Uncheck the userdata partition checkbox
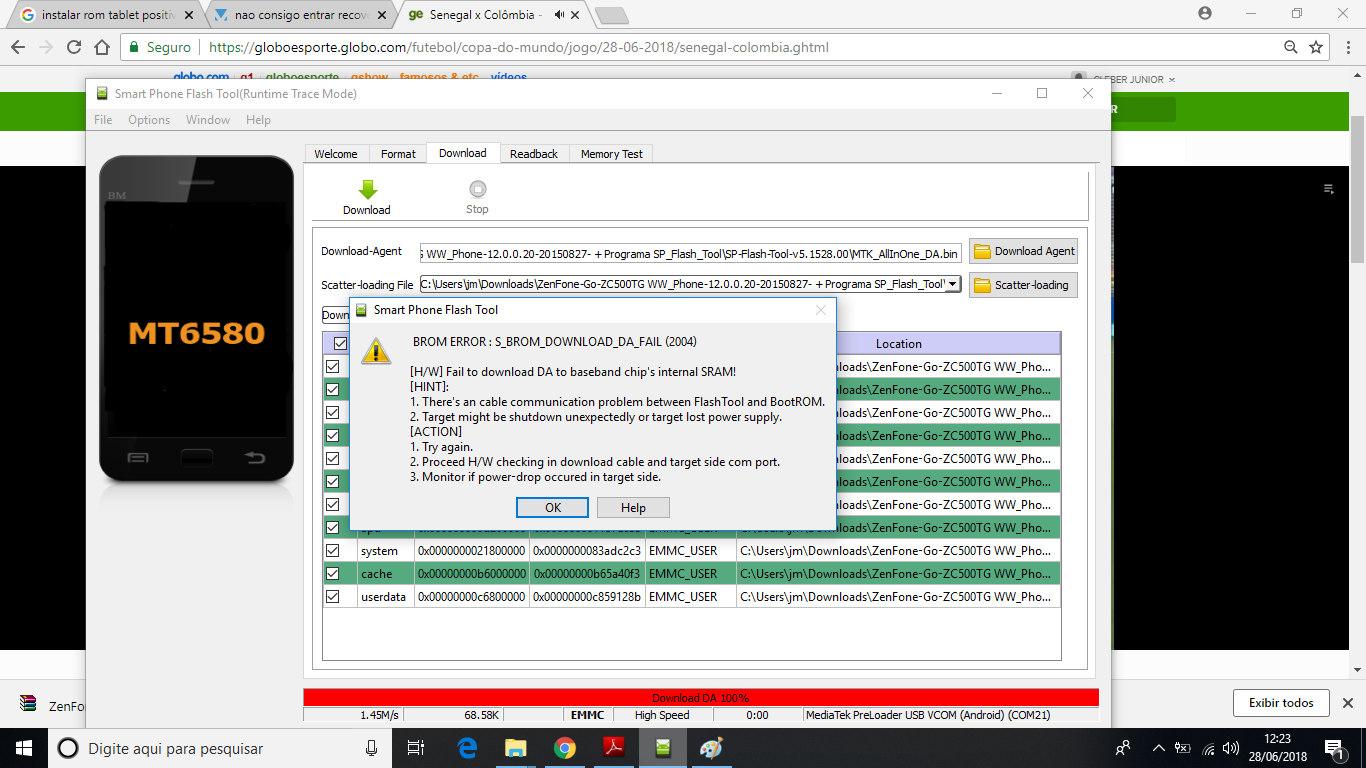This screenshot has height=768, width=1366. pyautogui.click(x=333, y=596)
